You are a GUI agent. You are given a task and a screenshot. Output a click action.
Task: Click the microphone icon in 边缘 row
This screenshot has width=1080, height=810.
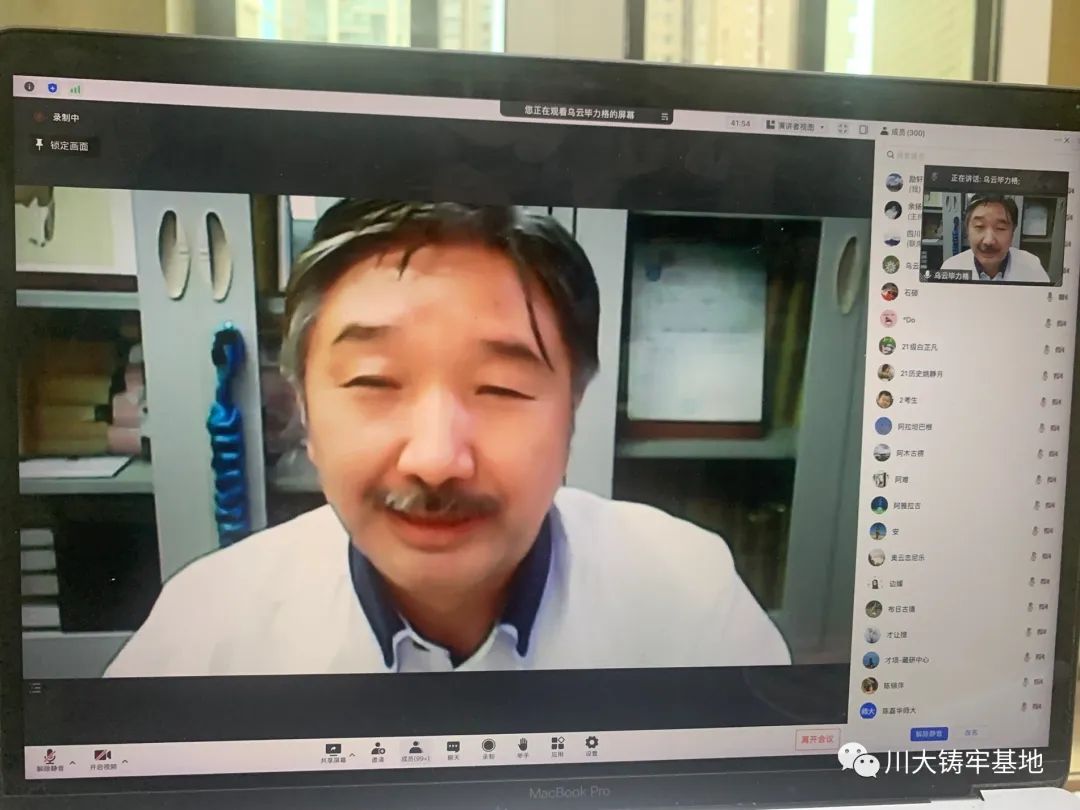pyautogui.click(x=1032, y=581)
